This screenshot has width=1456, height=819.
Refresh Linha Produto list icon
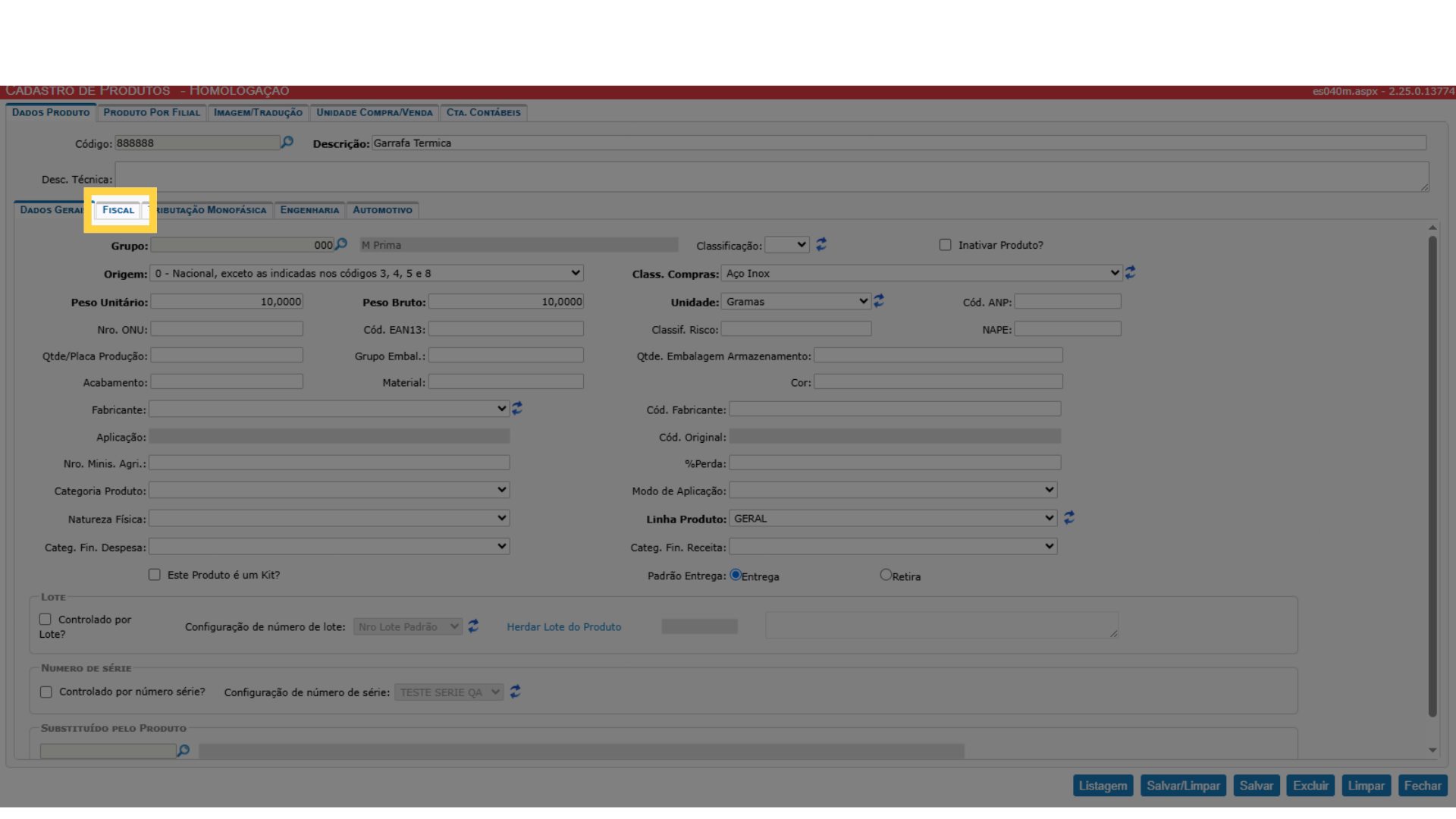tap(1069, 517)
